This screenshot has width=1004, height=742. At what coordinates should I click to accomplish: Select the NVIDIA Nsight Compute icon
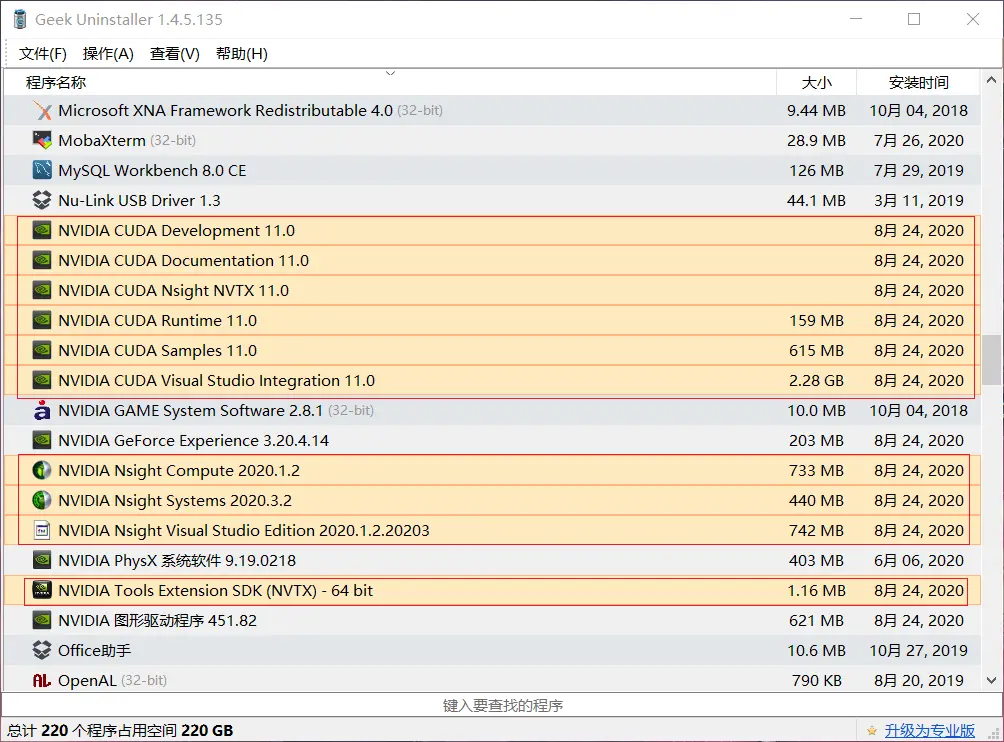[41, 470]
